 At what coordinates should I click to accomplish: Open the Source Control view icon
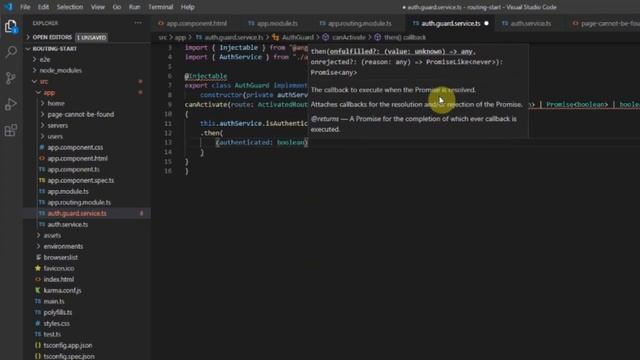pyautogui.click(x=11, y=78)
